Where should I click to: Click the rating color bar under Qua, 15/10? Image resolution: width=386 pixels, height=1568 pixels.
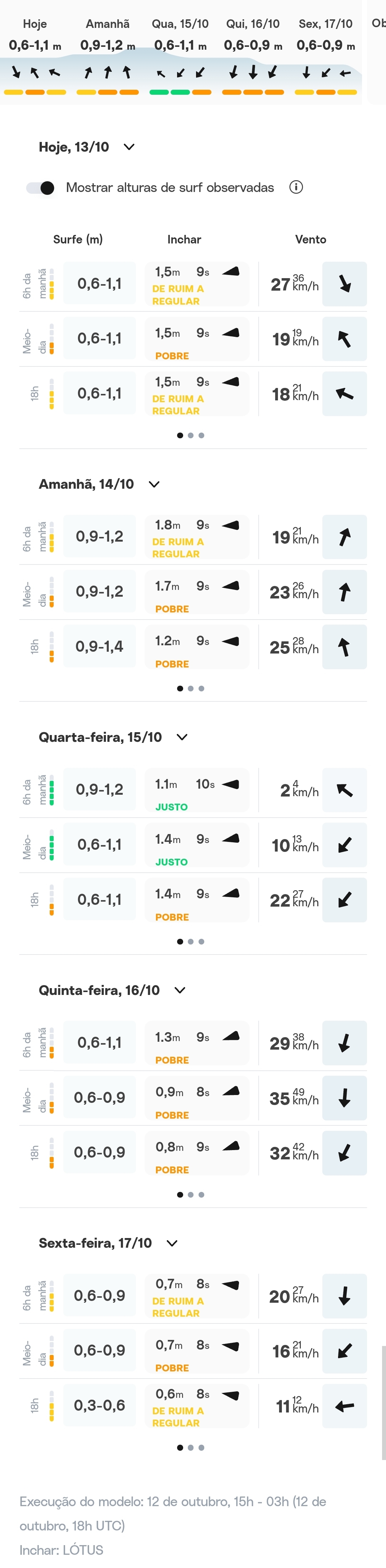(180, 93)
